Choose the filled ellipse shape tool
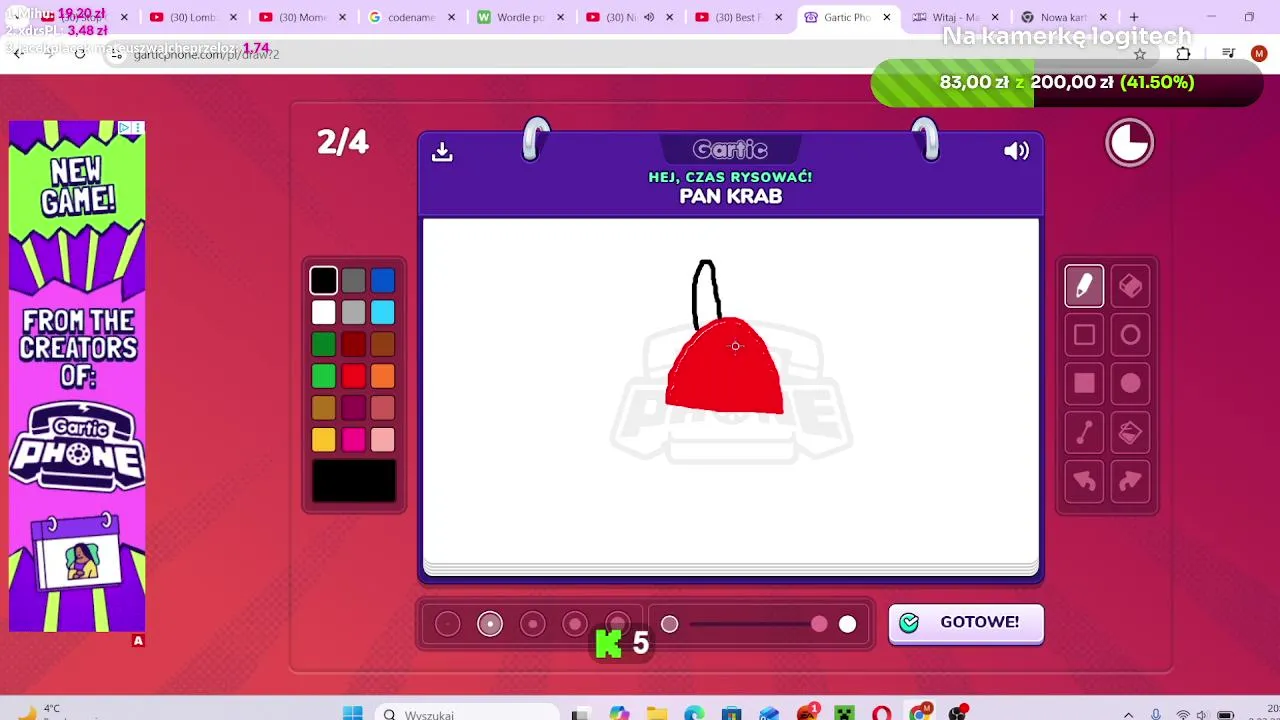 [x=1130, y=383]
